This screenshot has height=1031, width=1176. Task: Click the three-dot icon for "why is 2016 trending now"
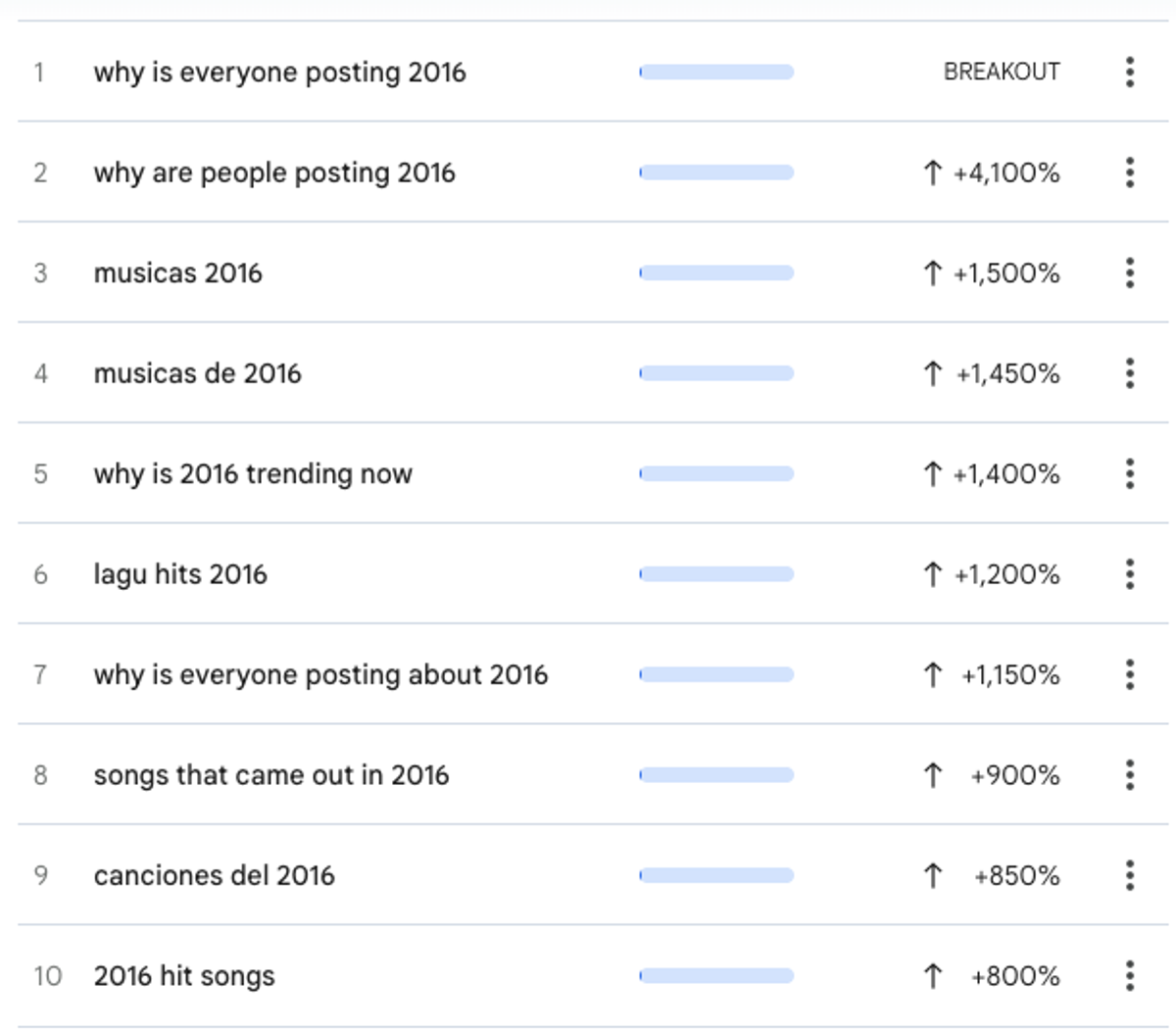point(1130,473)
